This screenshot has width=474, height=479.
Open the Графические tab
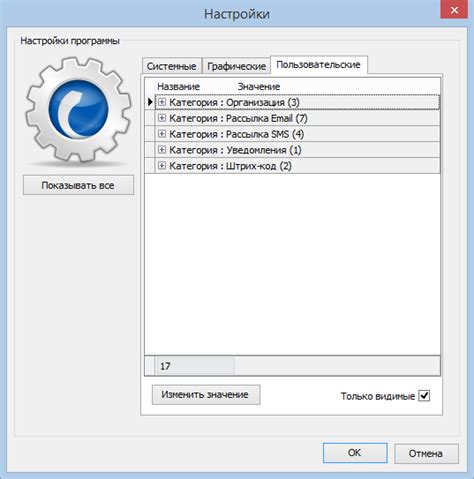(x=236, y=66)
